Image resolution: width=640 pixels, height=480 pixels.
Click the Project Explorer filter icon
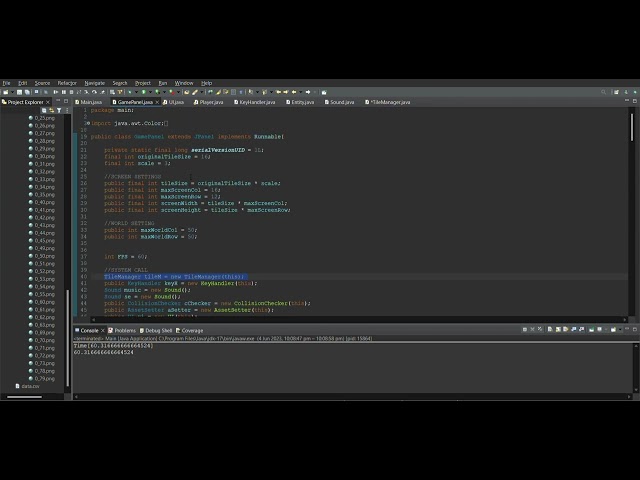click(59, 110)
